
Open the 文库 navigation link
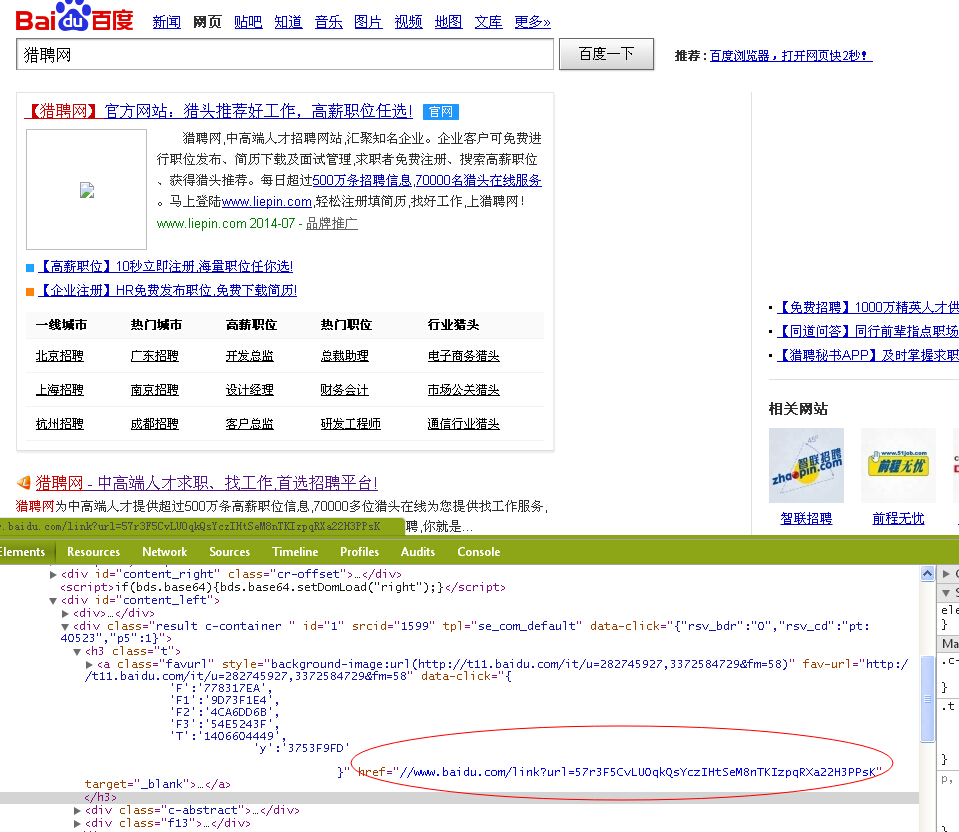click(x=489, y=22)
